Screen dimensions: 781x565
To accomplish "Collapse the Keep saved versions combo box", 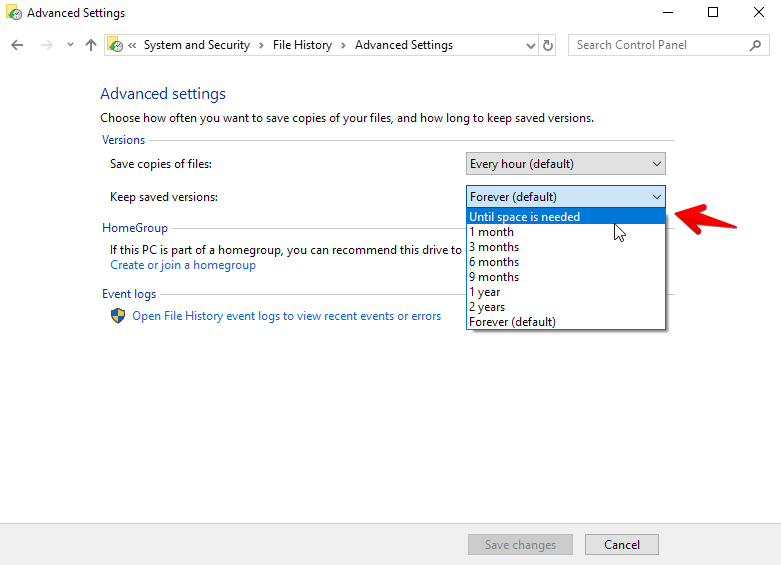I will click(x=565, y=197).
